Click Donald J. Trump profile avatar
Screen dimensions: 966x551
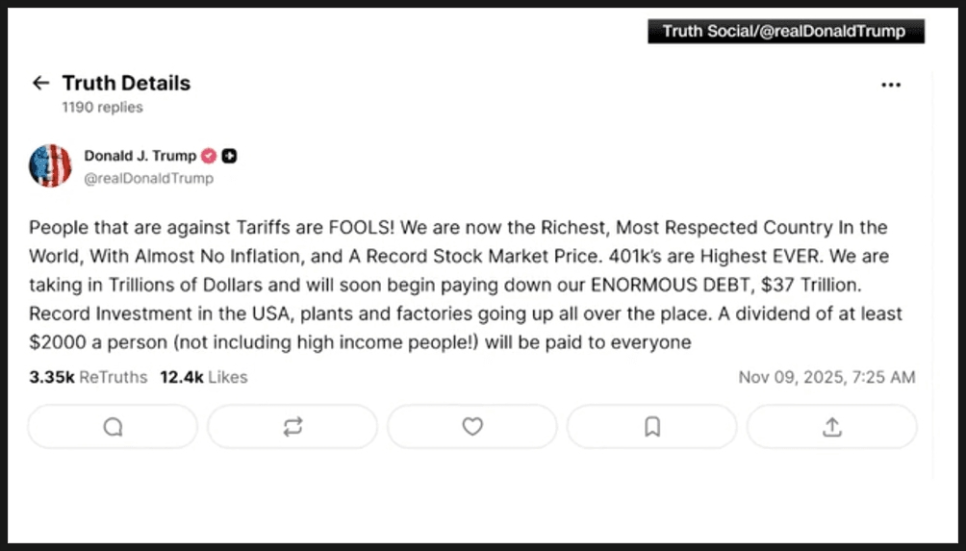(x=50, y=166)
